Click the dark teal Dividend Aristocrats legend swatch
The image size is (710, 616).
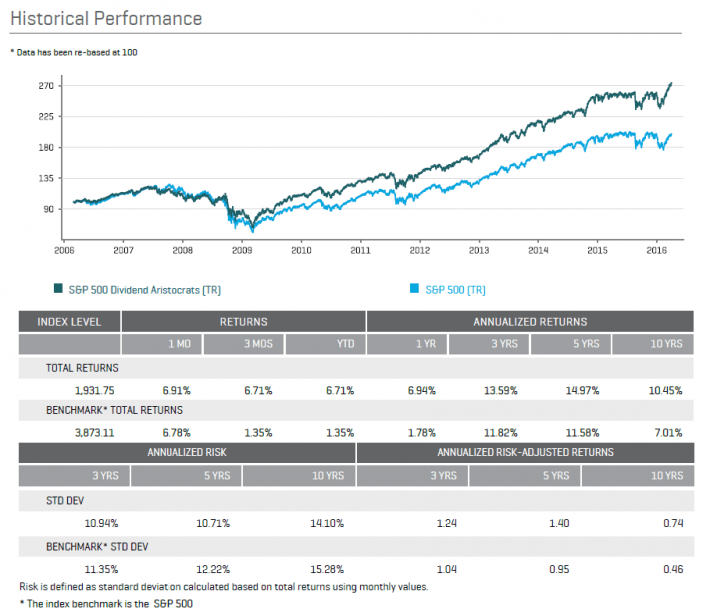point(58,290)
